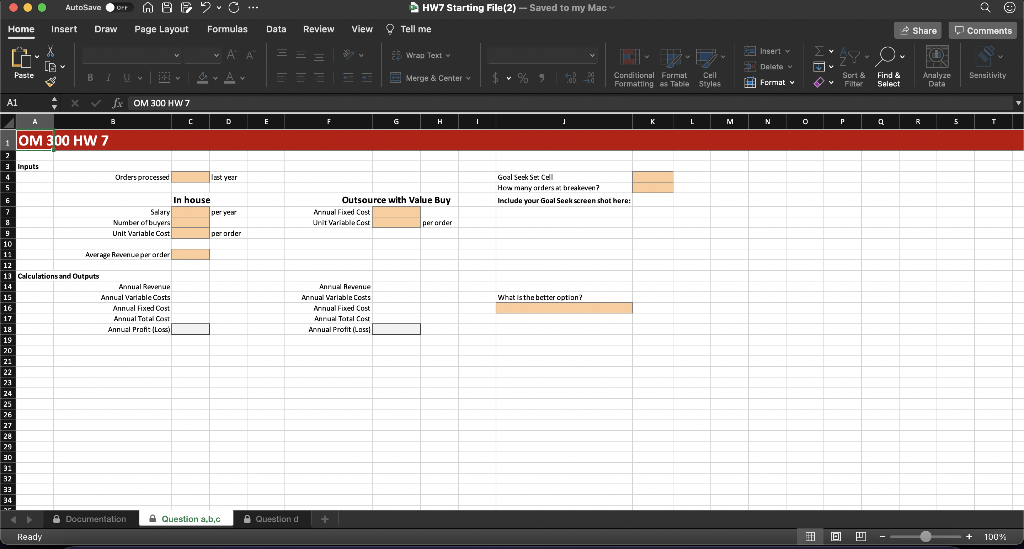Click Merge & Center button
This screenshot has height=549, width=1024.
[430, 78]
